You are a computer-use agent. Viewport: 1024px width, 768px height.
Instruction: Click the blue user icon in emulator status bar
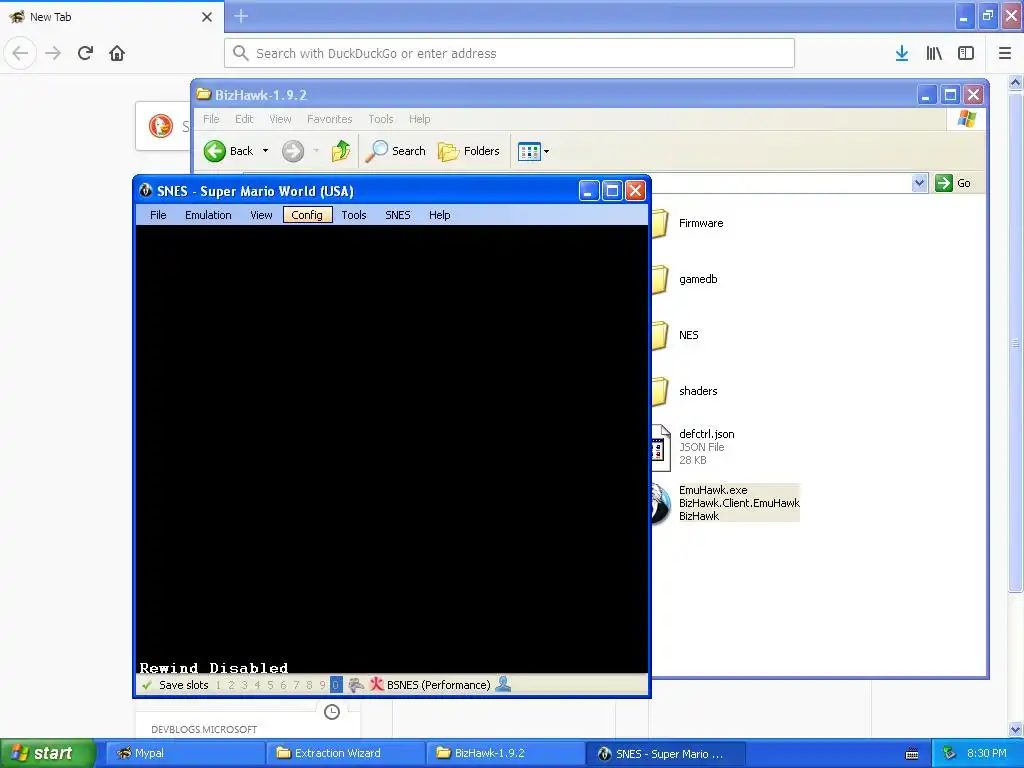click(504, 684)
